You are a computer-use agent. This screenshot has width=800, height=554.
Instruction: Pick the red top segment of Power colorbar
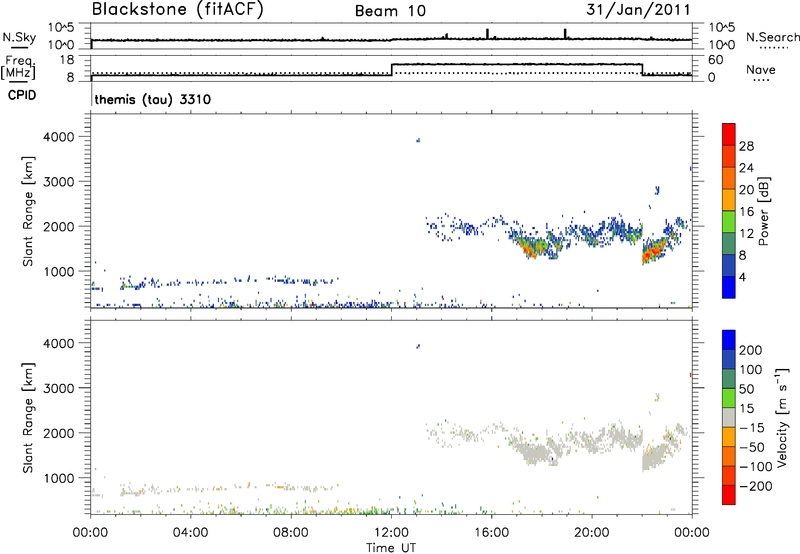(729, 134)
